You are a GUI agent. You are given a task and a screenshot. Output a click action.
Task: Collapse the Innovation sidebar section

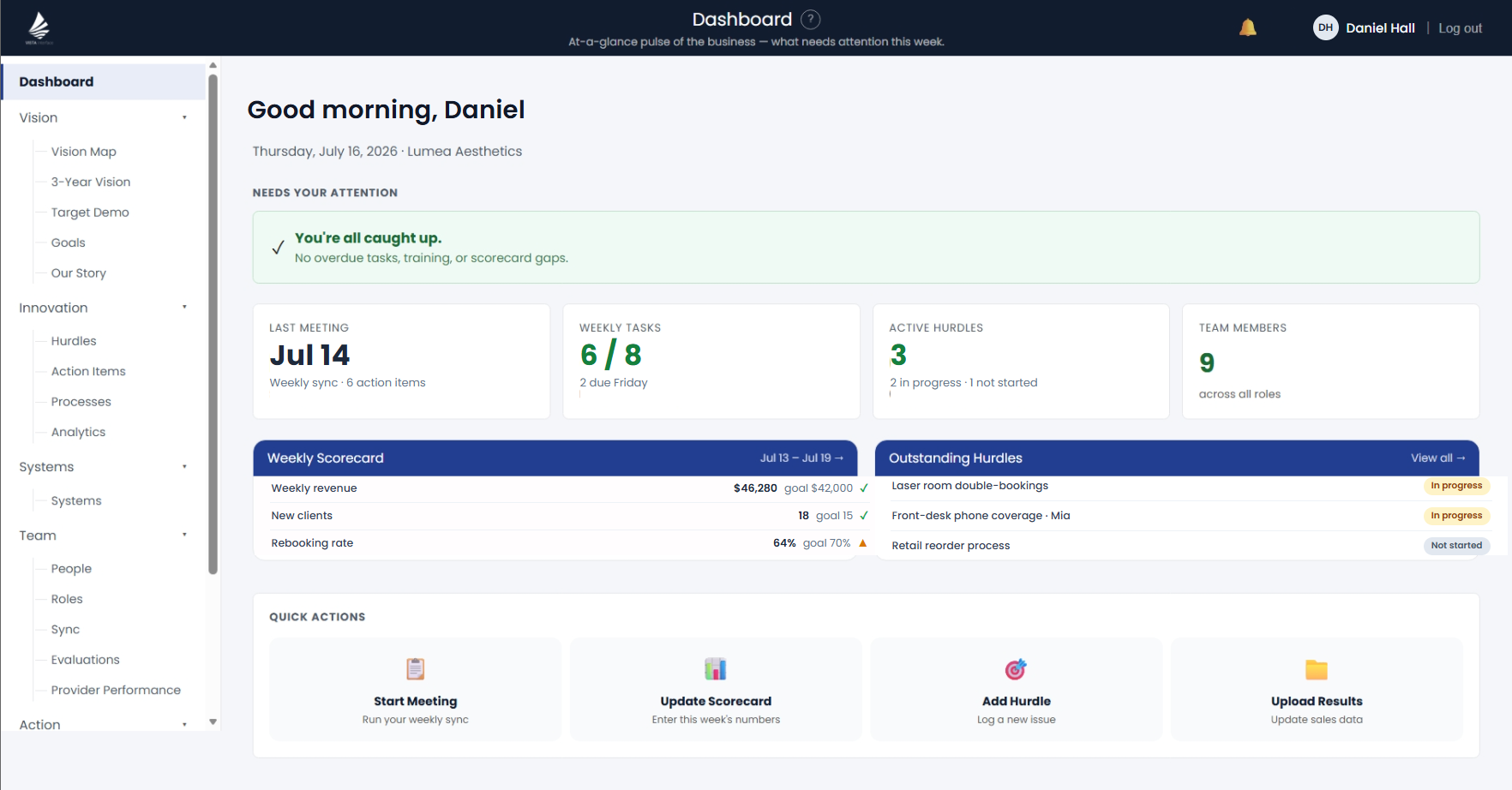[184, 308]
